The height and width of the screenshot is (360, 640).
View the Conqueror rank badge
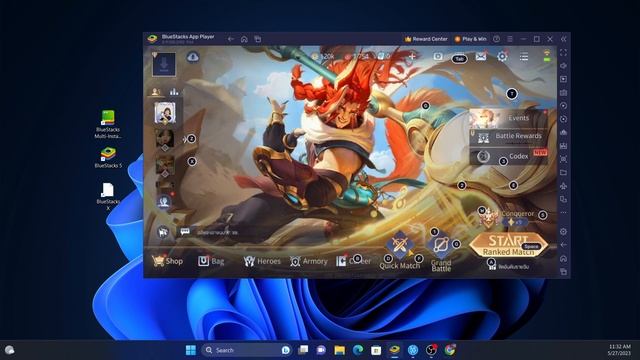(x=489, y=218)
